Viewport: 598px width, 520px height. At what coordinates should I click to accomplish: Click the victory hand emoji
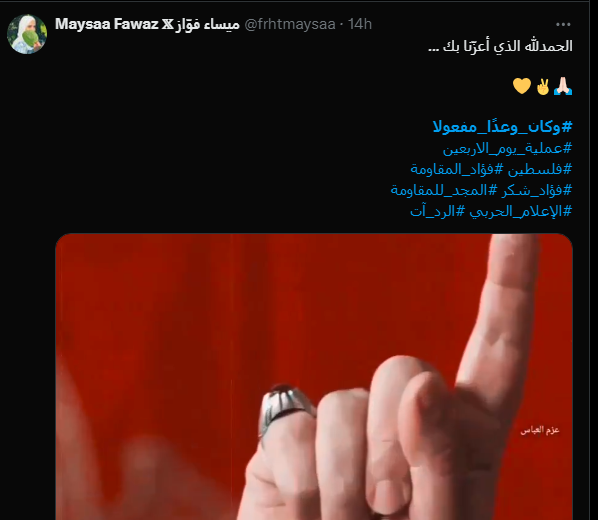[543, 86]
